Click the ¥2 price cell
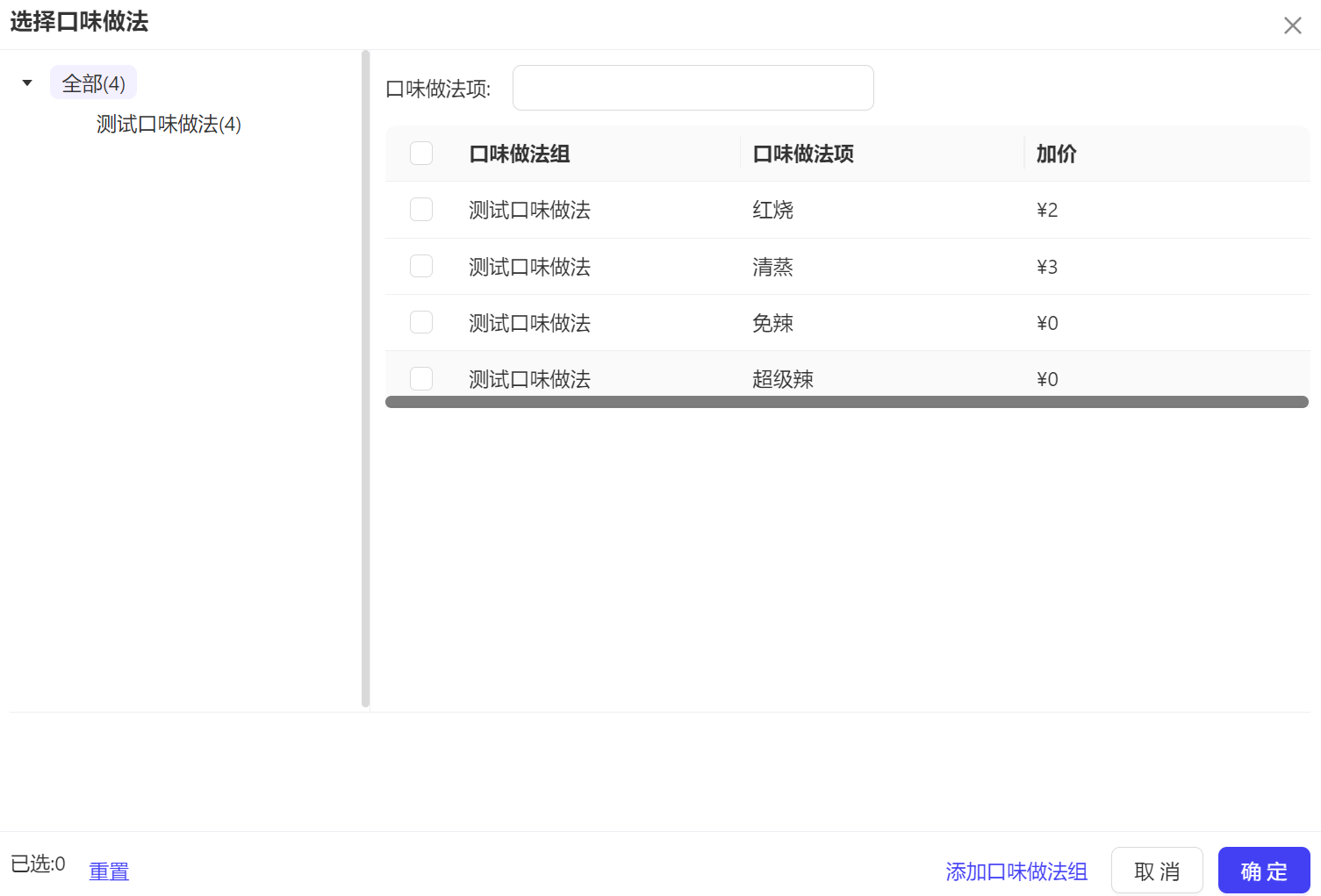The height and width of the screenshot is (896, 1321). 1047,210
